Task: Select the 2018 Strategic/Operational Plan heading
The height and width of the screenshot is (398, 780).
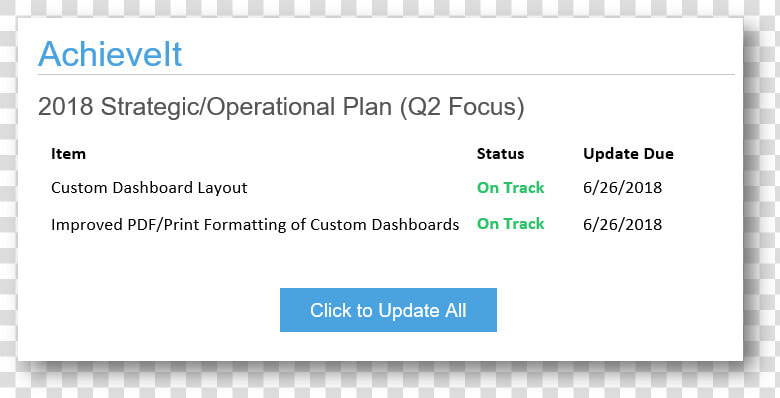Action: pos(281,107)
